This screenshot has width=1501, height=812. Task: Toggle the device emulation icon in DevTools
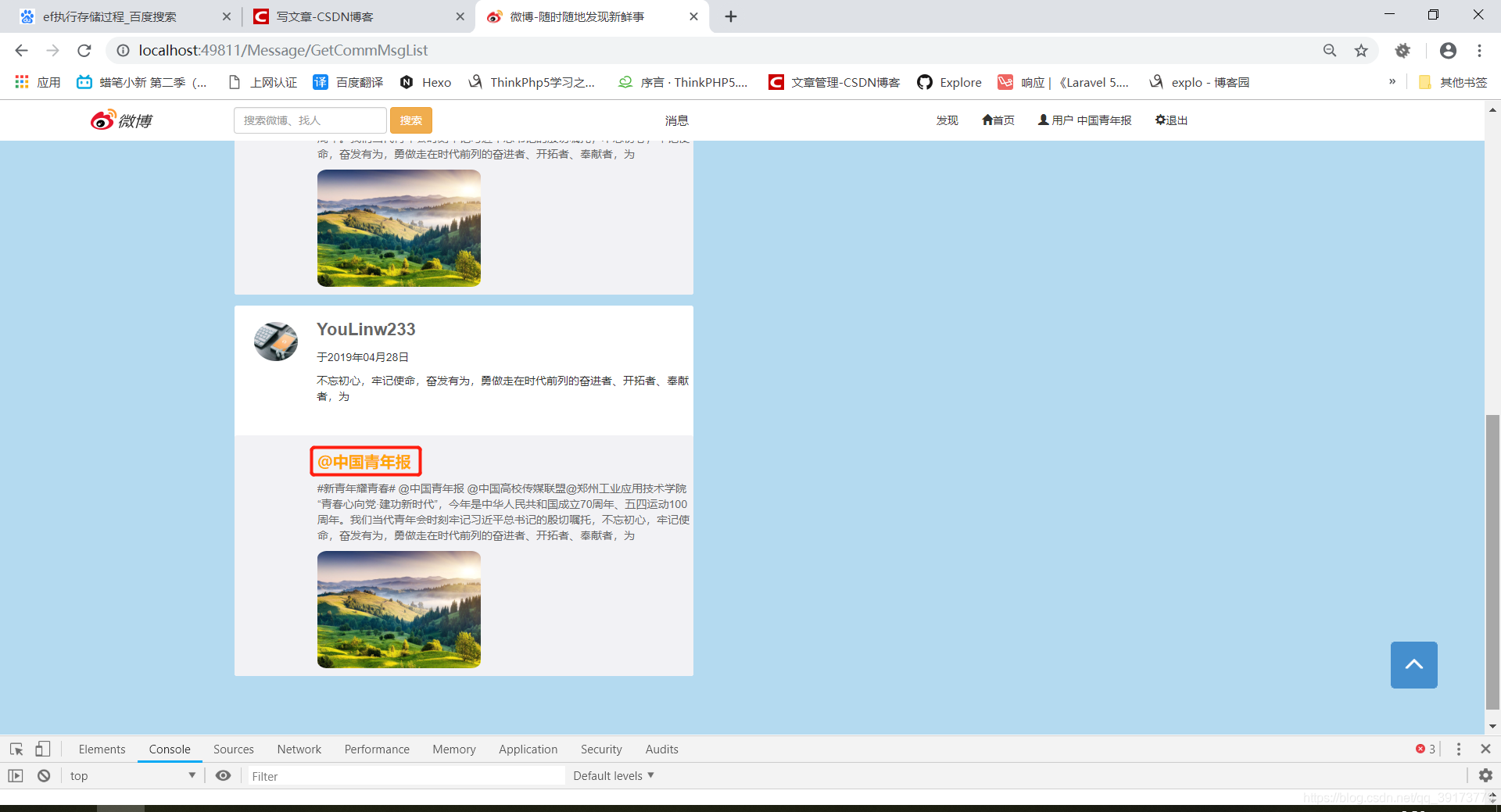coord(43,749)
